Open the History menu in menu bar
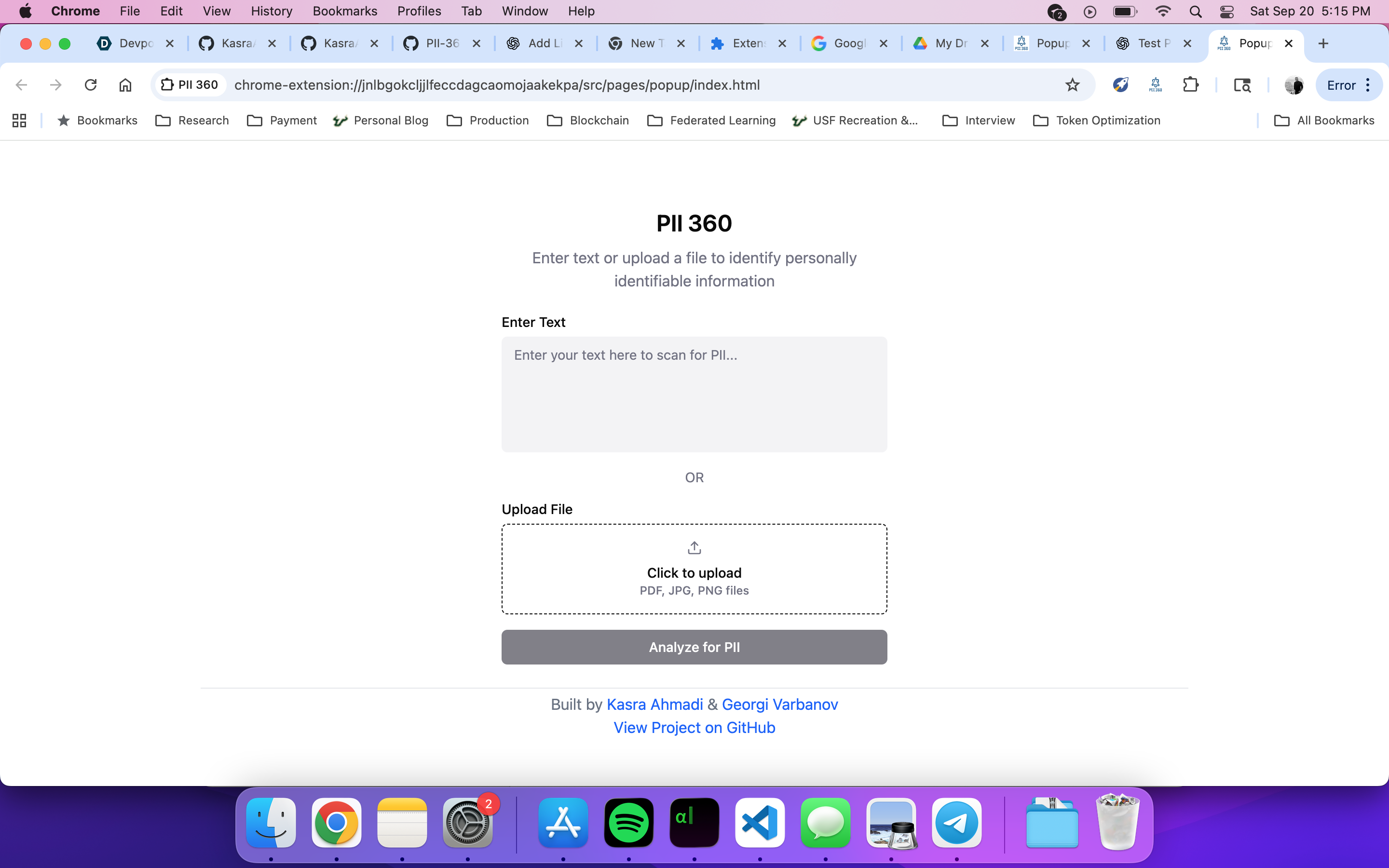Viewport: 1389px width, 868px height. tap(271, 12)
